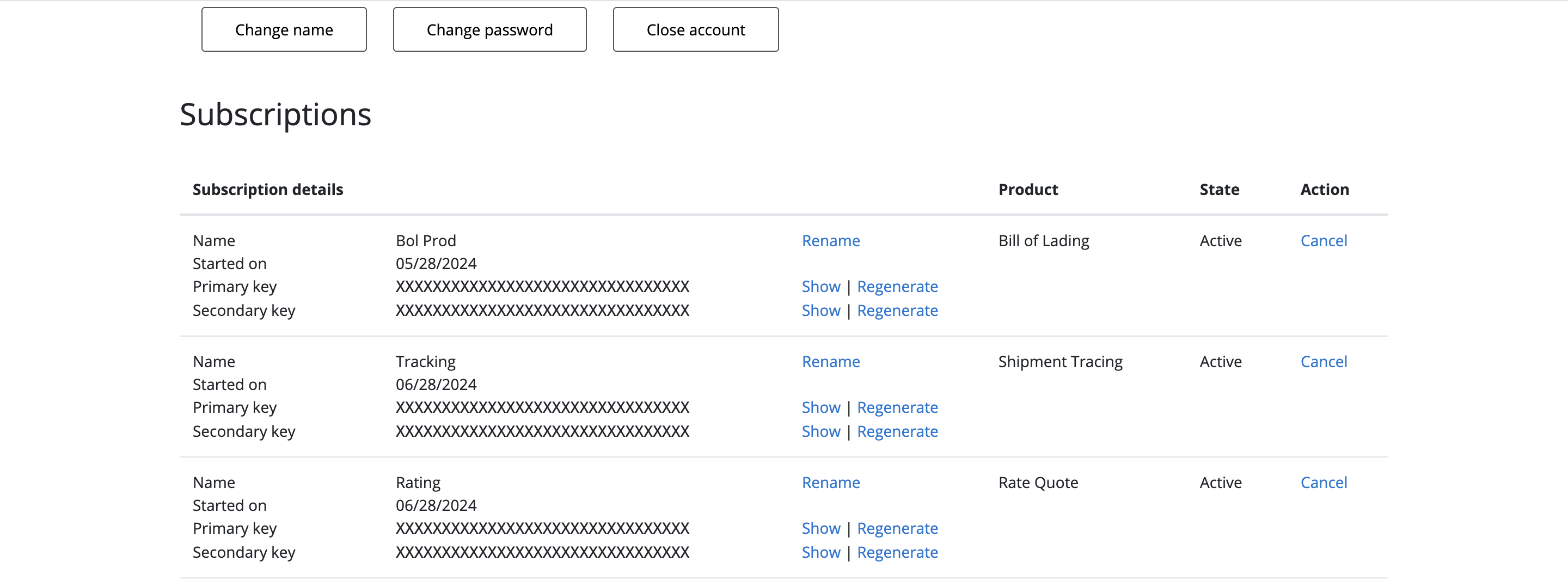
Task: Cancel the Bill of Lading subscription
Action: (x=1324, y=240)
